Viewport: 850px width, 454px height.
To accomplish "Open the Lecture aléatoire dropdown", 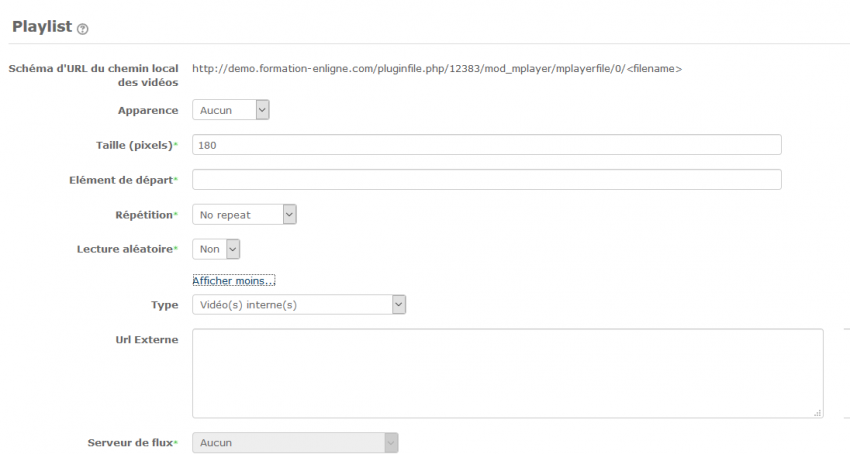I will [x=216, y=249].
